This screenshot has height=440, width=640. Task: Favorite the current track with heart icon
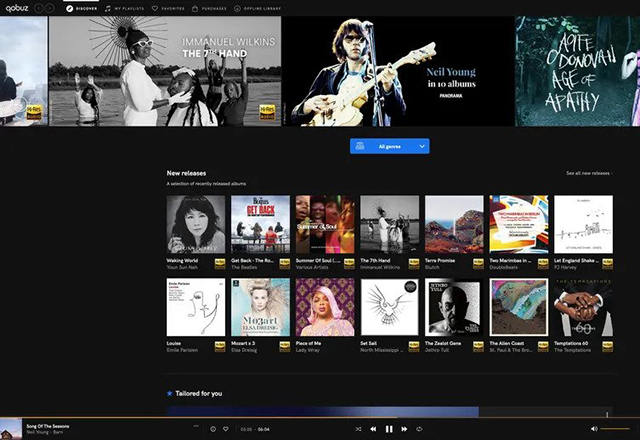click(x=226, y=429)
